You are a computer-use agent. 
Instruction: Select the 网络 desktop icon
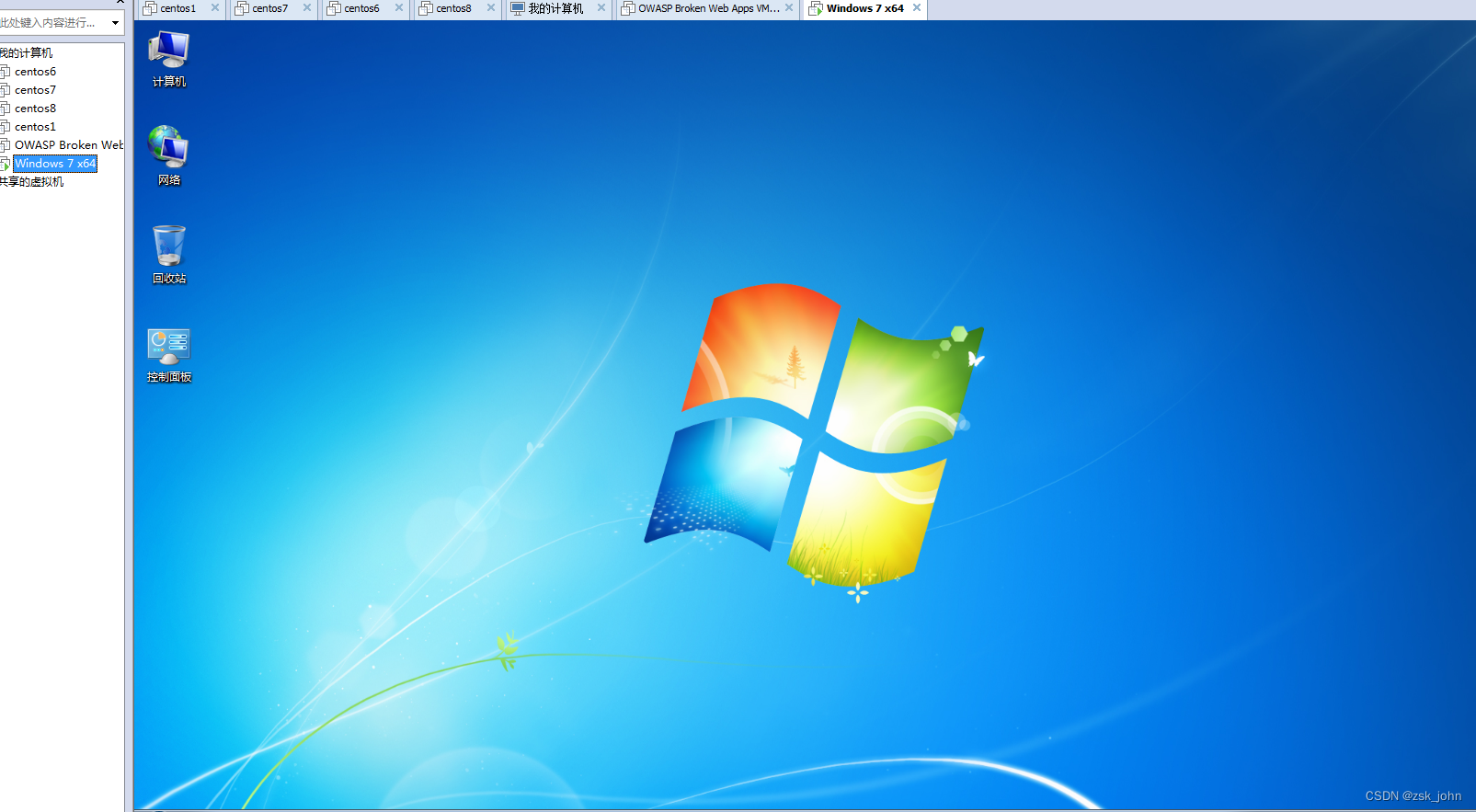point(169,155)
